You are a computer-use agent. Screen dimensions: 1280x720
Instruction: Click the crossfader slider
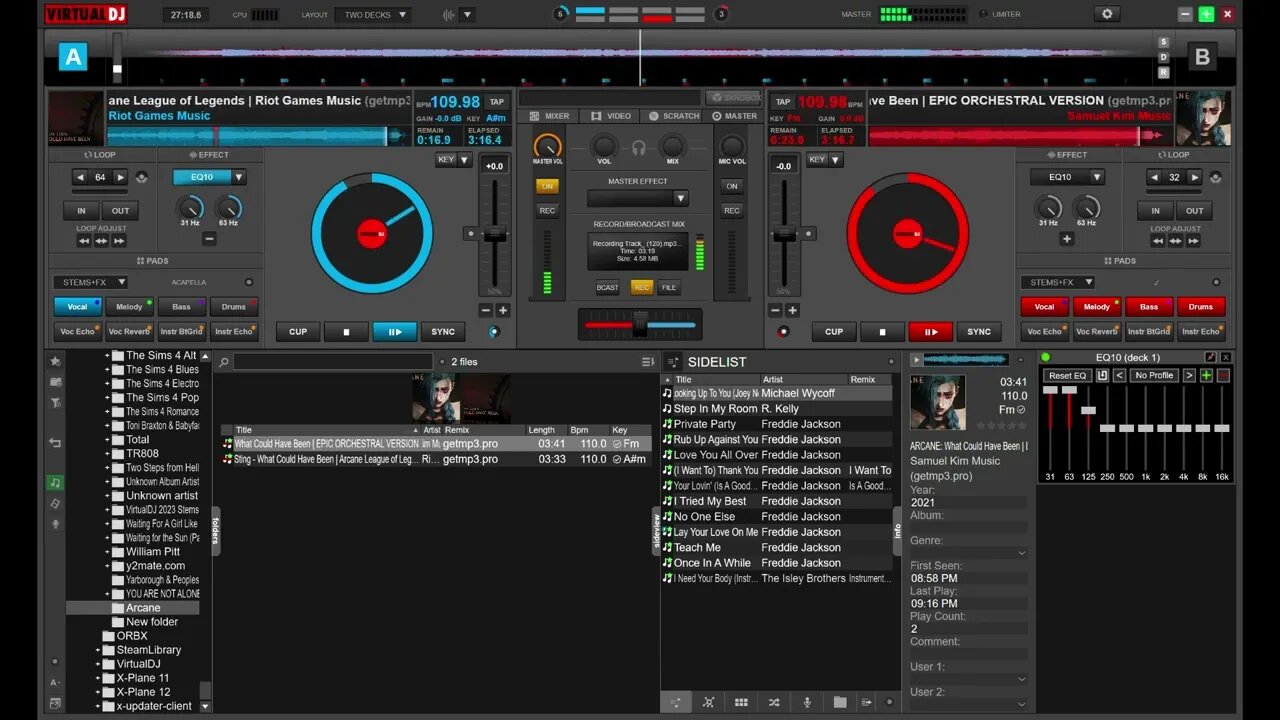(640, 324)
